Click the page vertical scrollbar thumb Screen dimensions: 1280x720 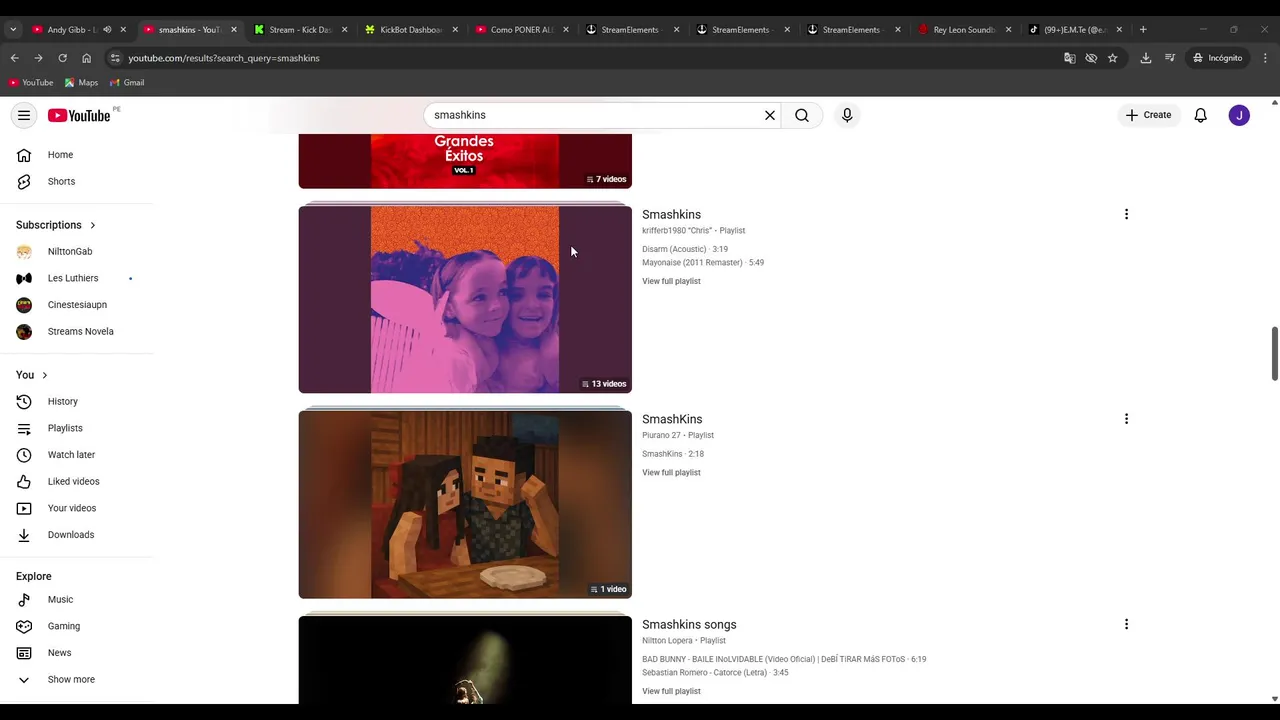(1274, 353)
